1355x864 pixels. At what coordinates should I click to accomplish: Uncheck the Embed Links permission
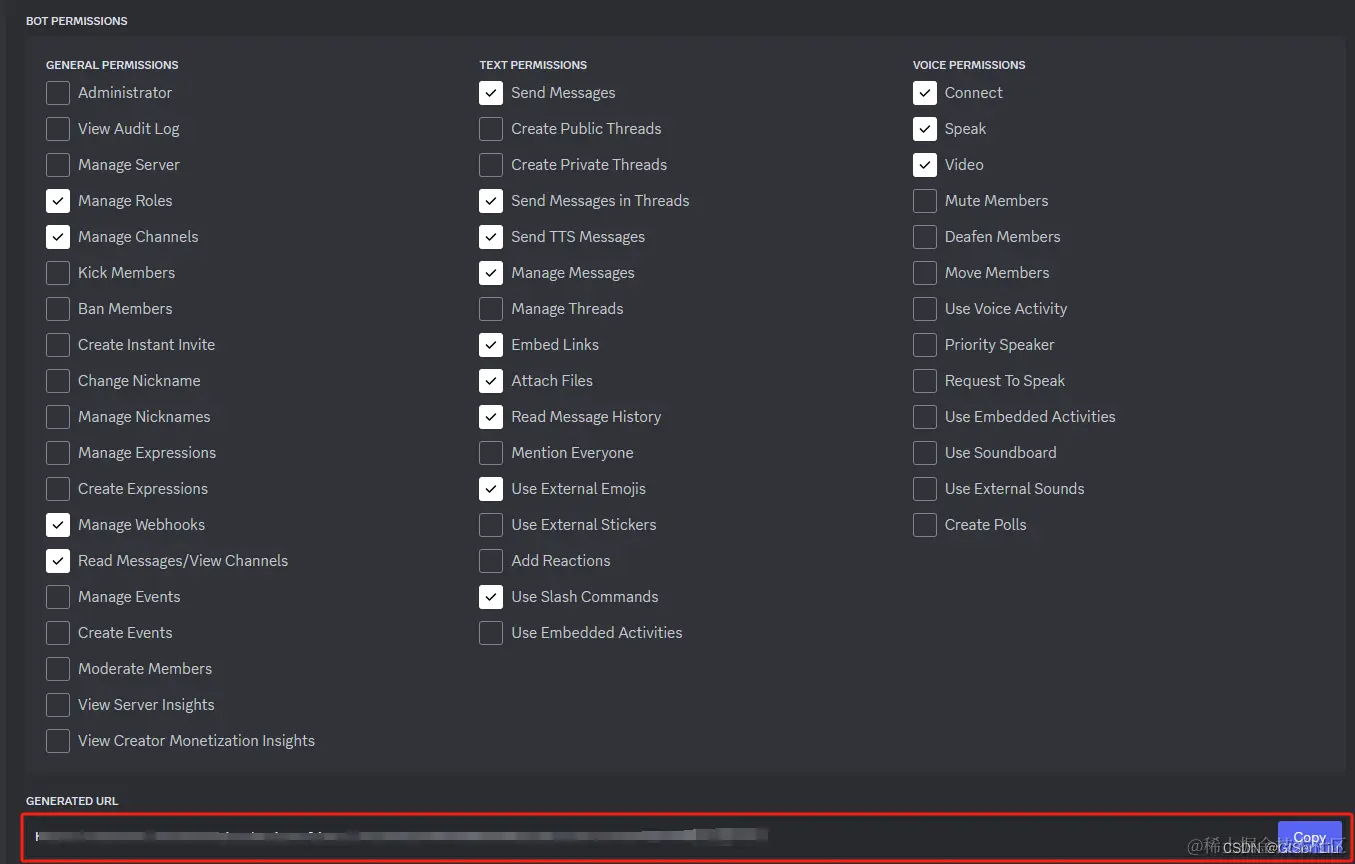(491, 345)
